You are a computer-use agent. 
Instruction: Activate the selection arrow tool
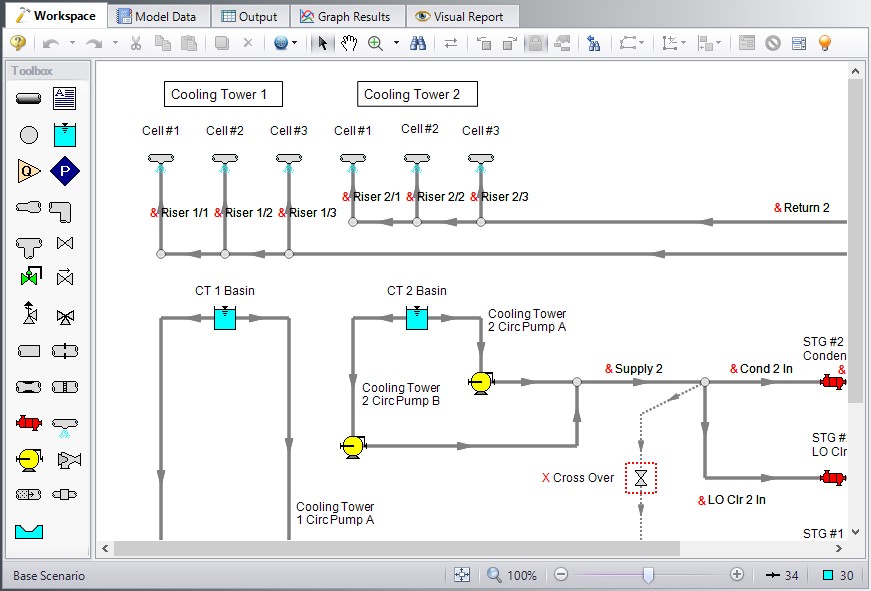(x=322, y=43)
